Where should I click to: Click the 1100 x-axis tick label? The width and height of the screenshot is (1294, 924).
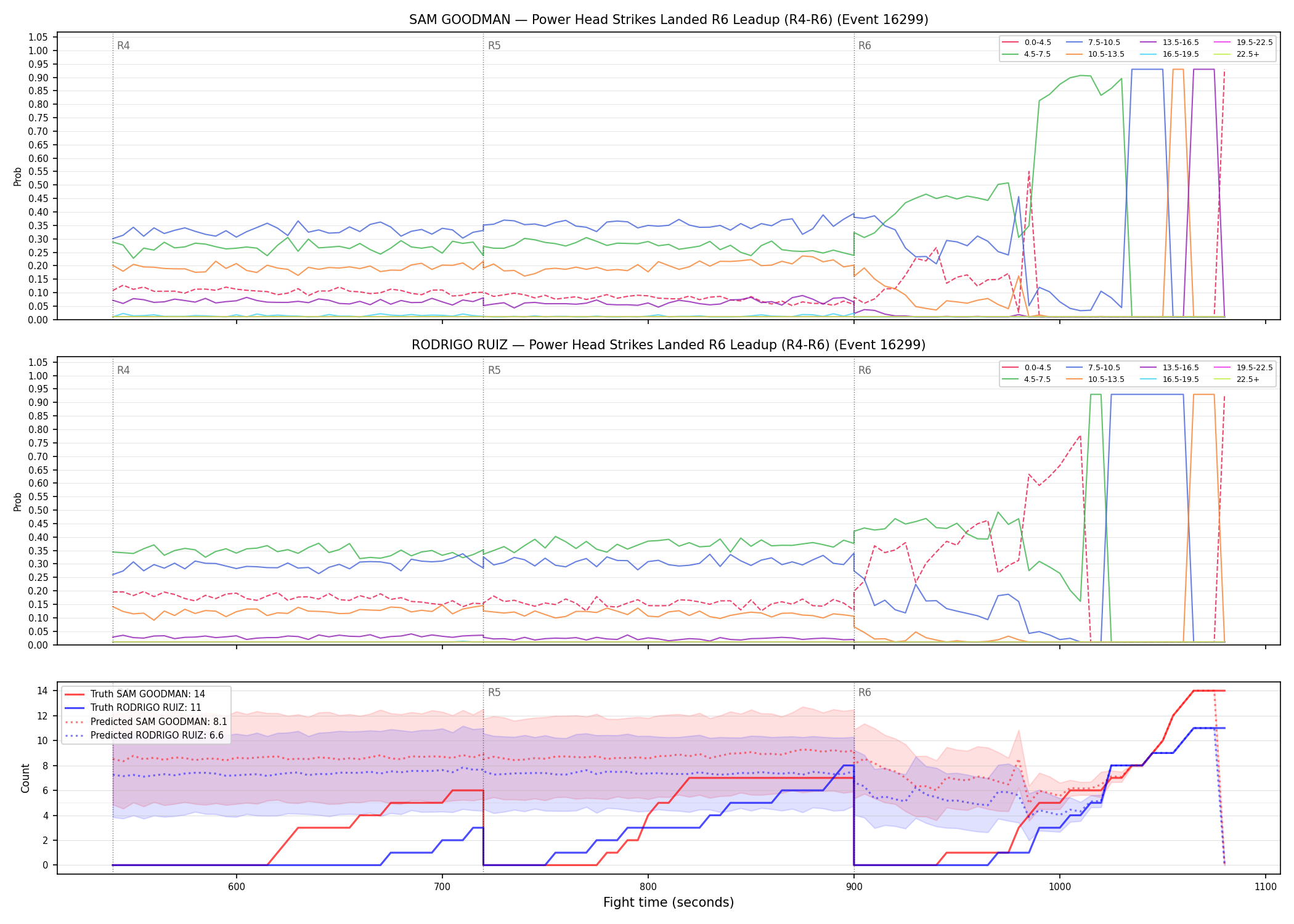1265,886
